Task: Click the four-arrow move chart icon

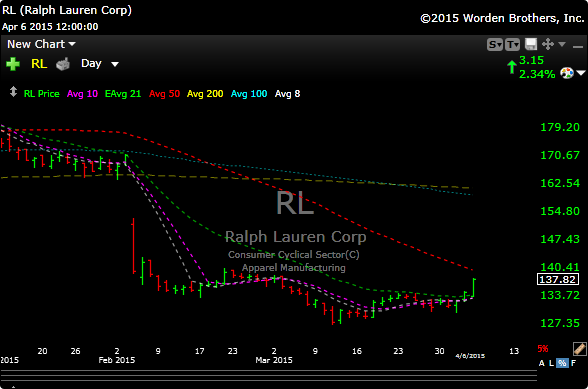Action: click(548, 44)
